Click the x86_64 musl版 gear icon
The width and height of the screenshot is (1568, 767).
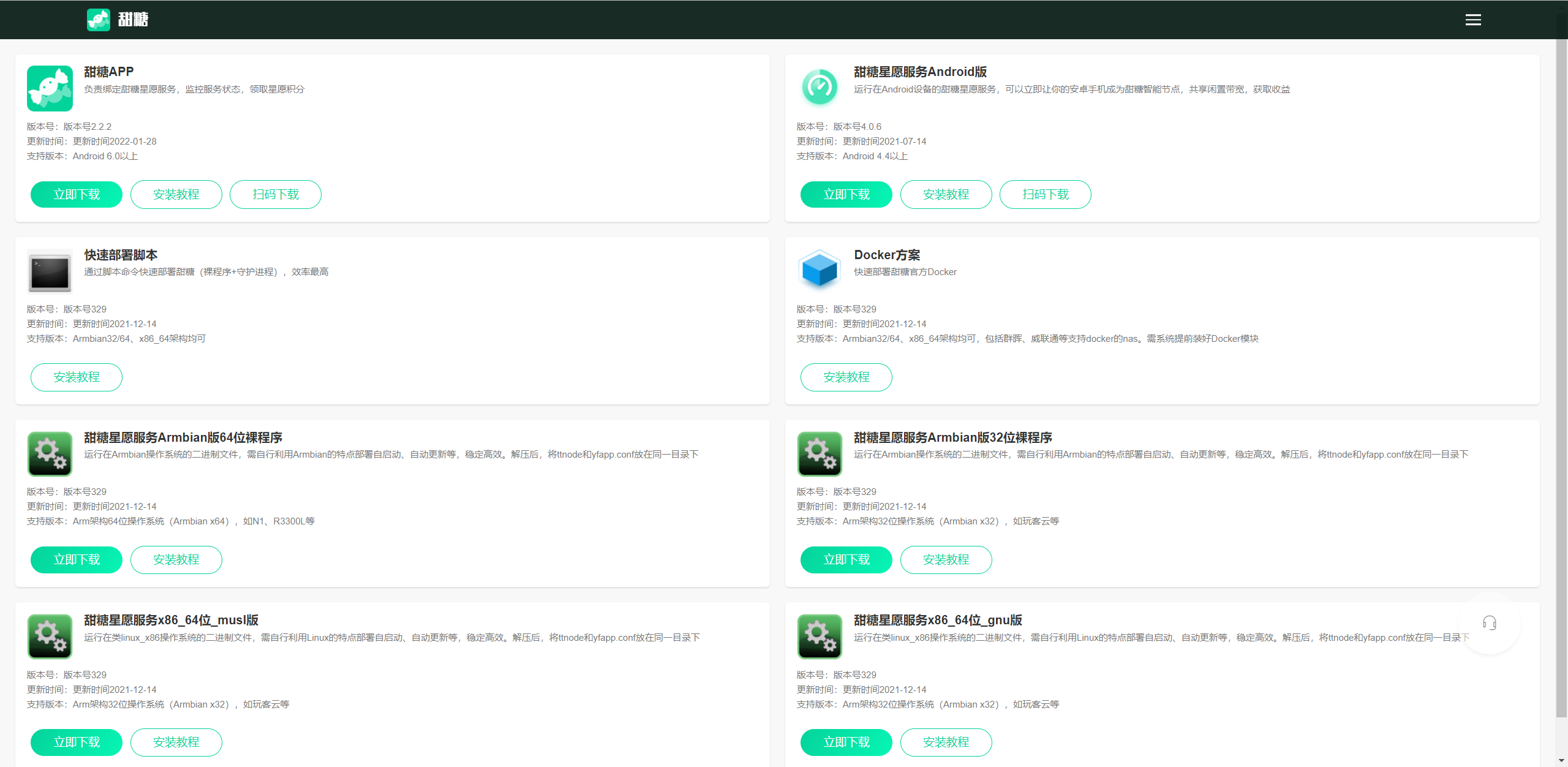(50, 637)
